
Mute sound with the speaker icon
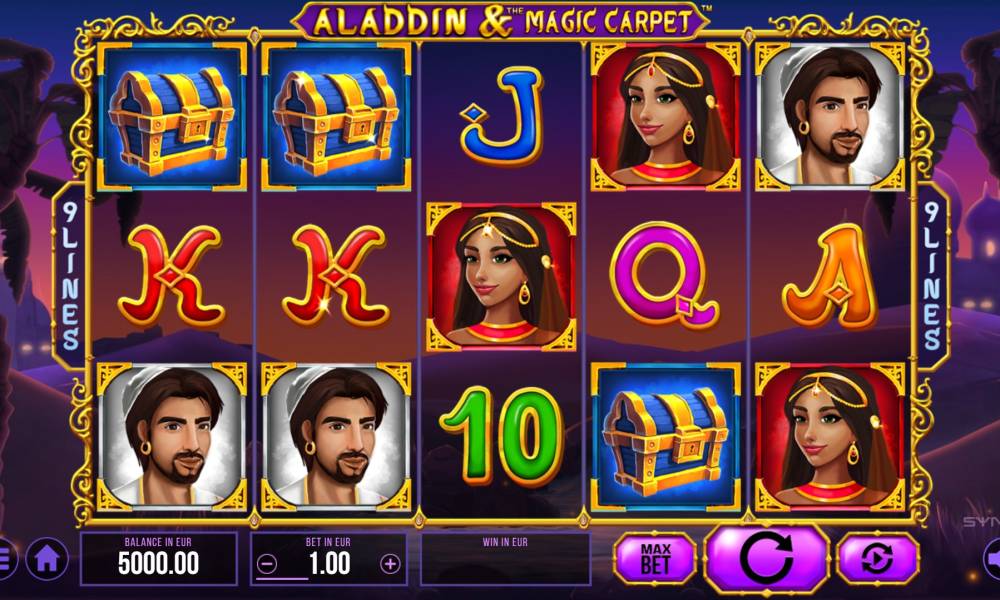click(992, 559)
